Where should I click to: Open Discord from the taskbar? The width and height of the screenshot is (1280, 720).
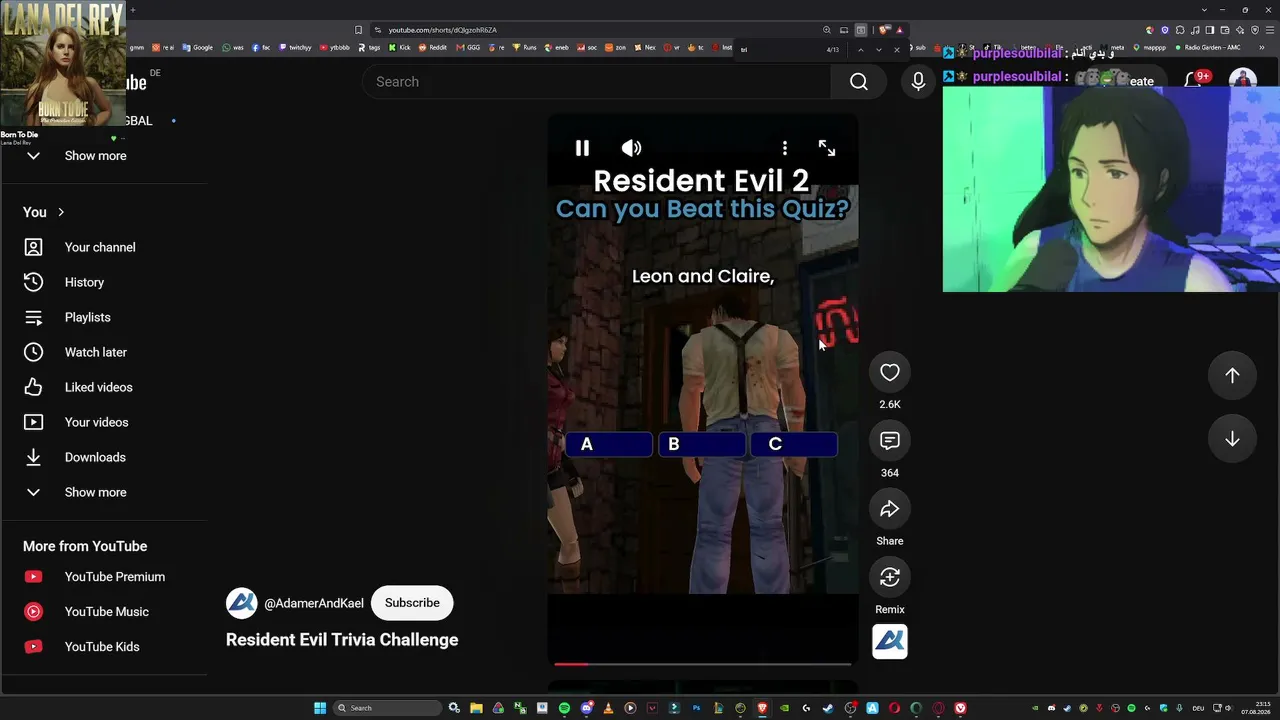(x=586, y=708)
